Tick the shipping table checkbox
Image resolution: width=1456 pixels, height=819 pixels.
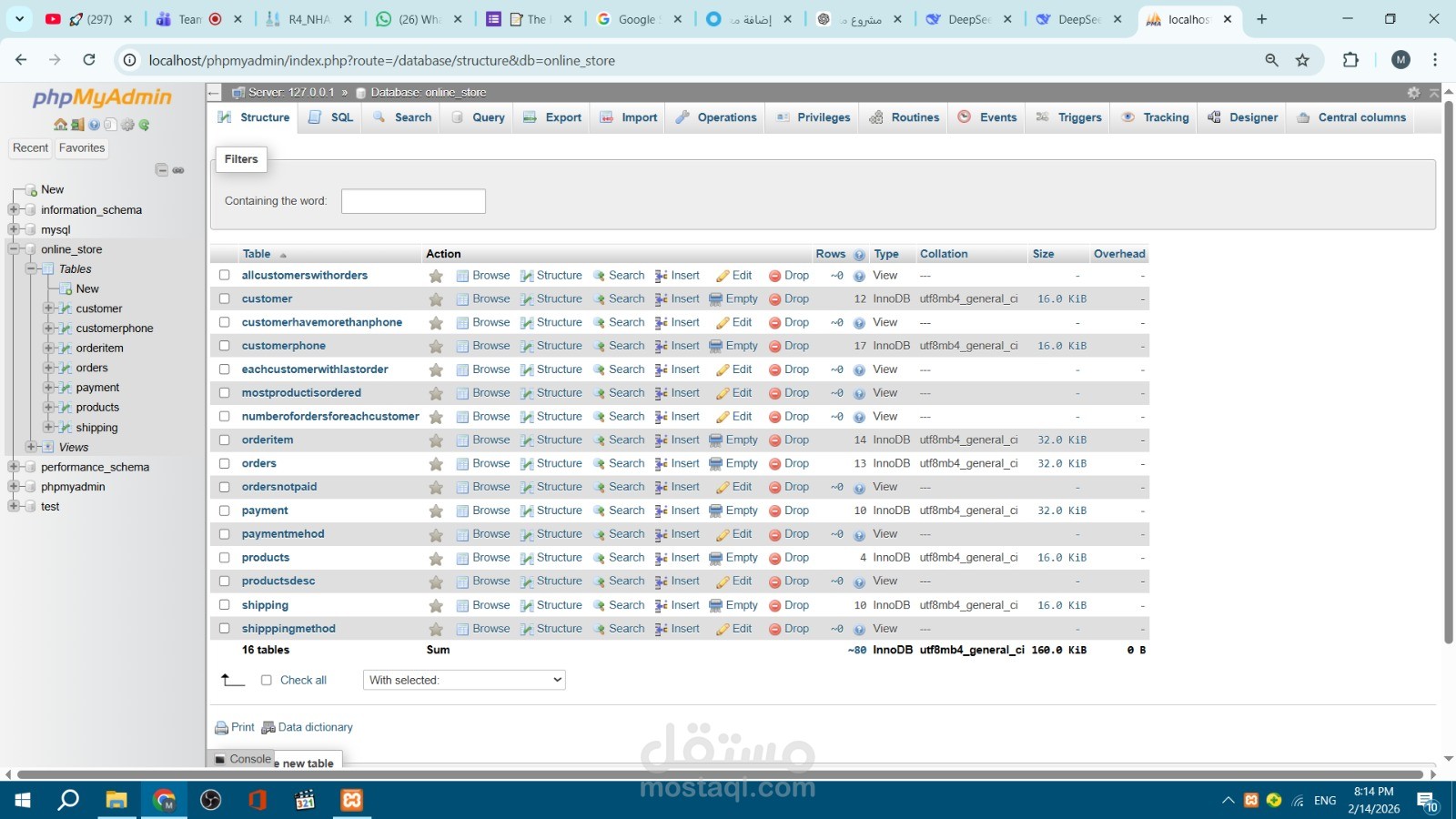tap(224, 605)
